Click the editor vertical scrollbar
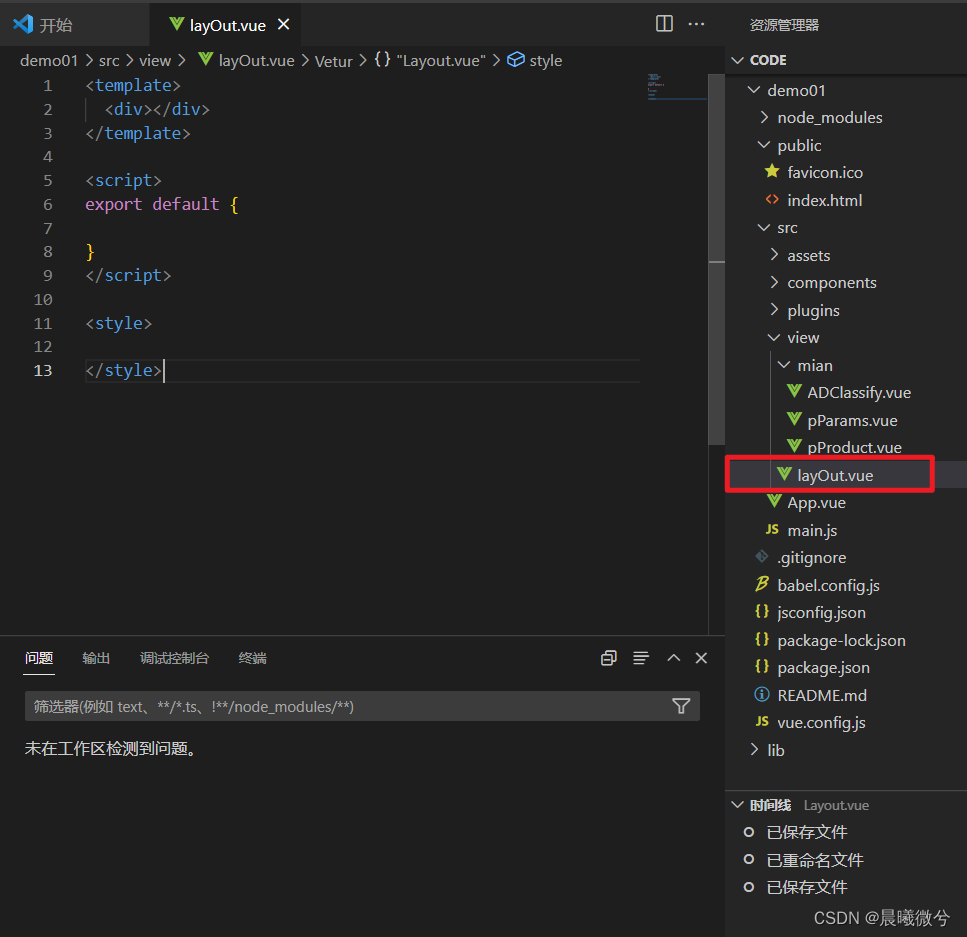Viewport: 967px width, 937px height. tap(717, 259)
